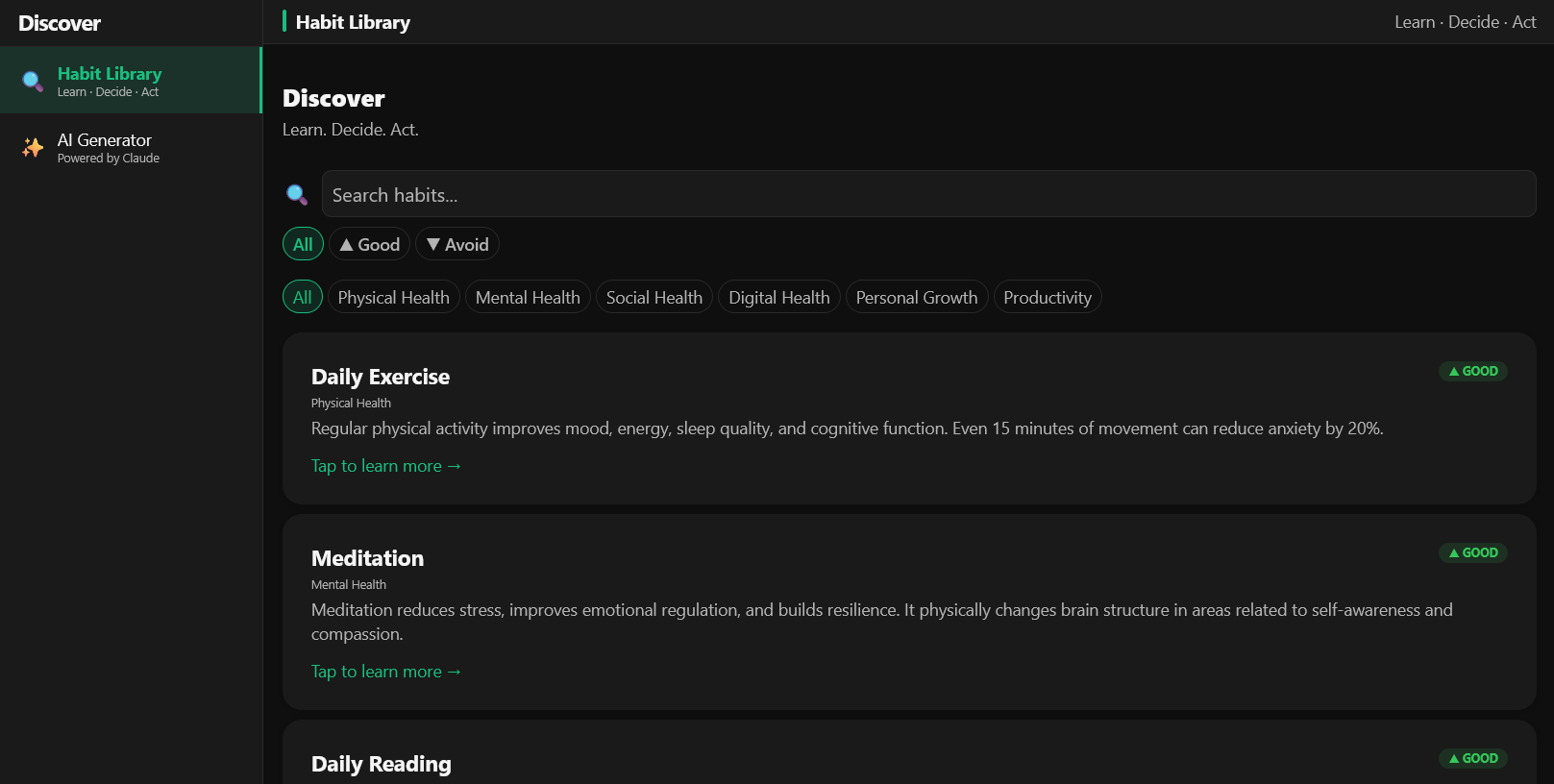This screenshot has height=784, width=1554.
Task: Click the magnifier icon next to the search field
Action: tap(297, 194)
